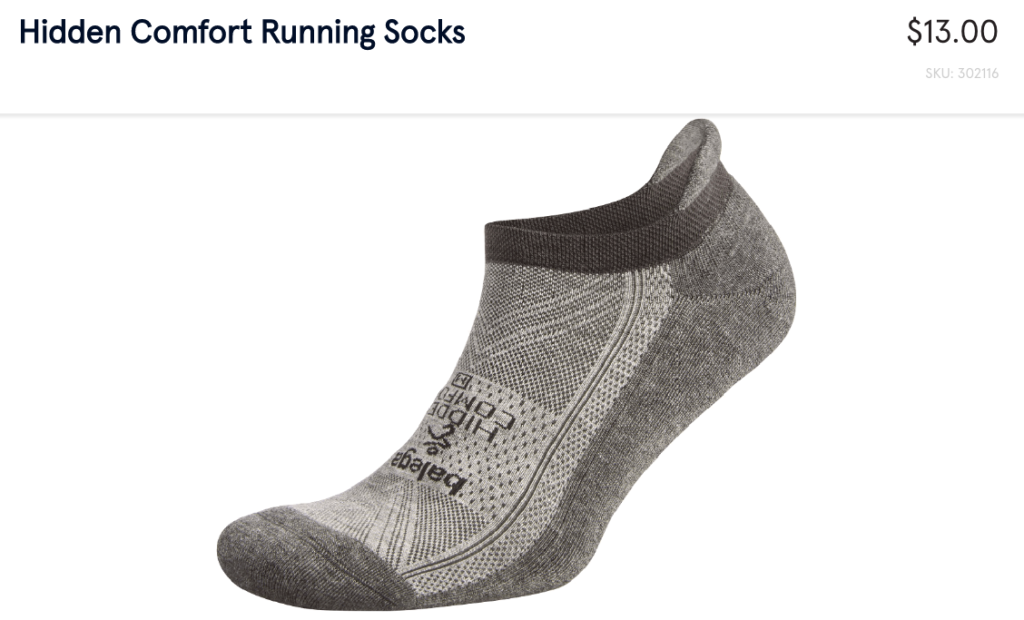Click the balega logo on the sock
The width and height of the screenshot is (1024, 620).
(429, 472)
